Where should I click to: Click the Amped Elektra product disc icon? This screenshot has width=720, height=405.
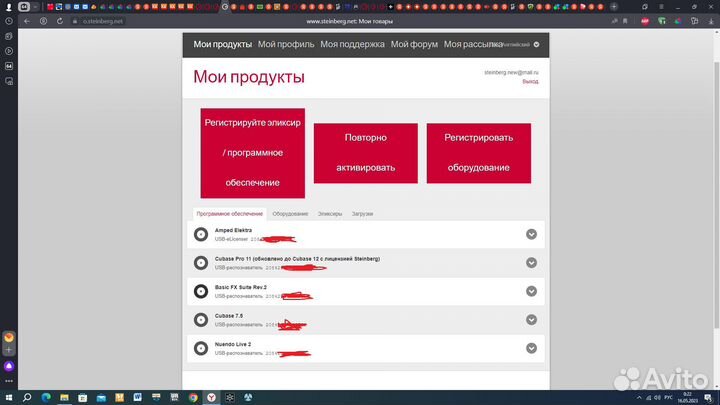tap(200, 235)
